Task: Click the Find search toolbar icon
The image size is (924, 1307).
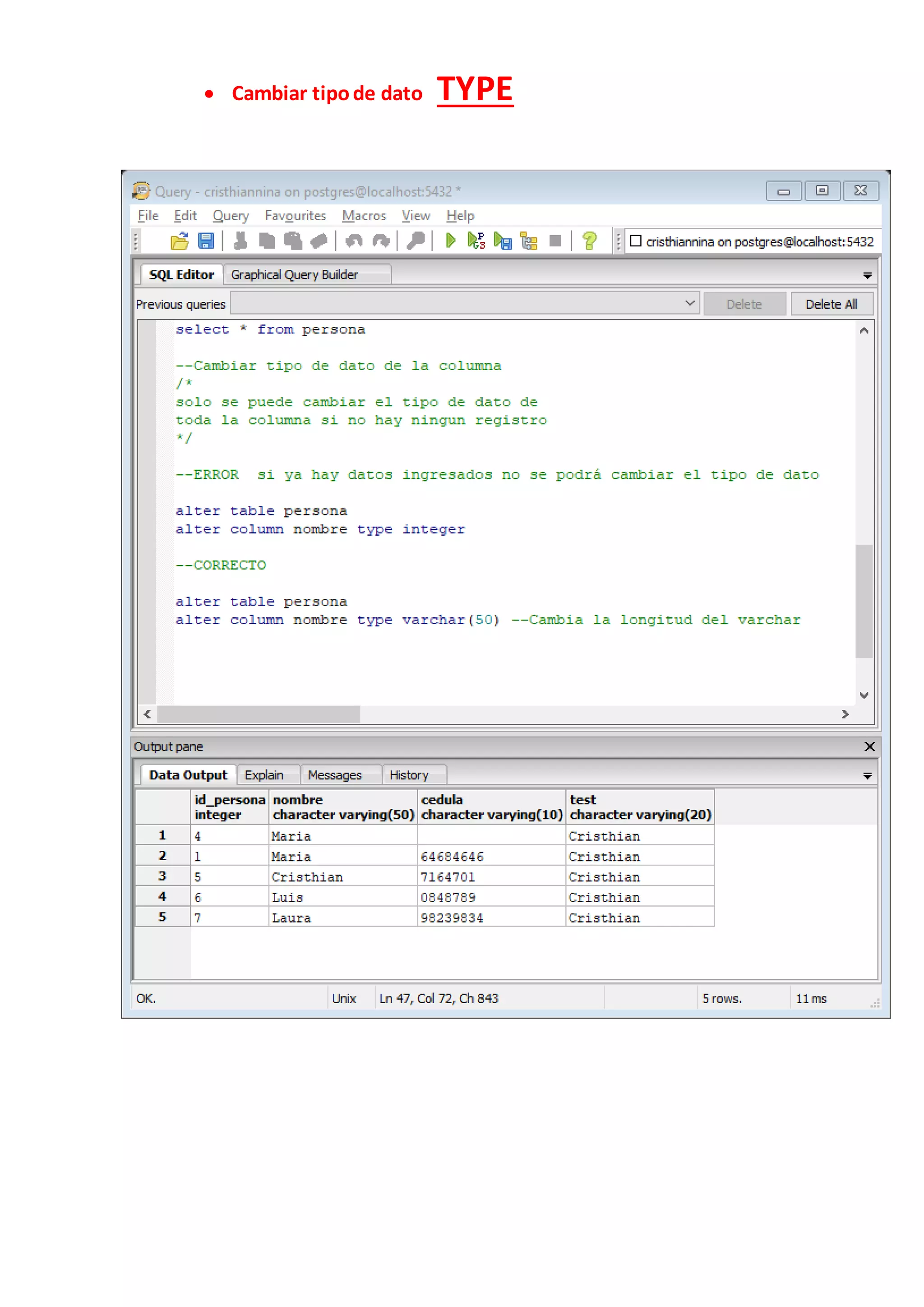Action: (x=416, y=241)
